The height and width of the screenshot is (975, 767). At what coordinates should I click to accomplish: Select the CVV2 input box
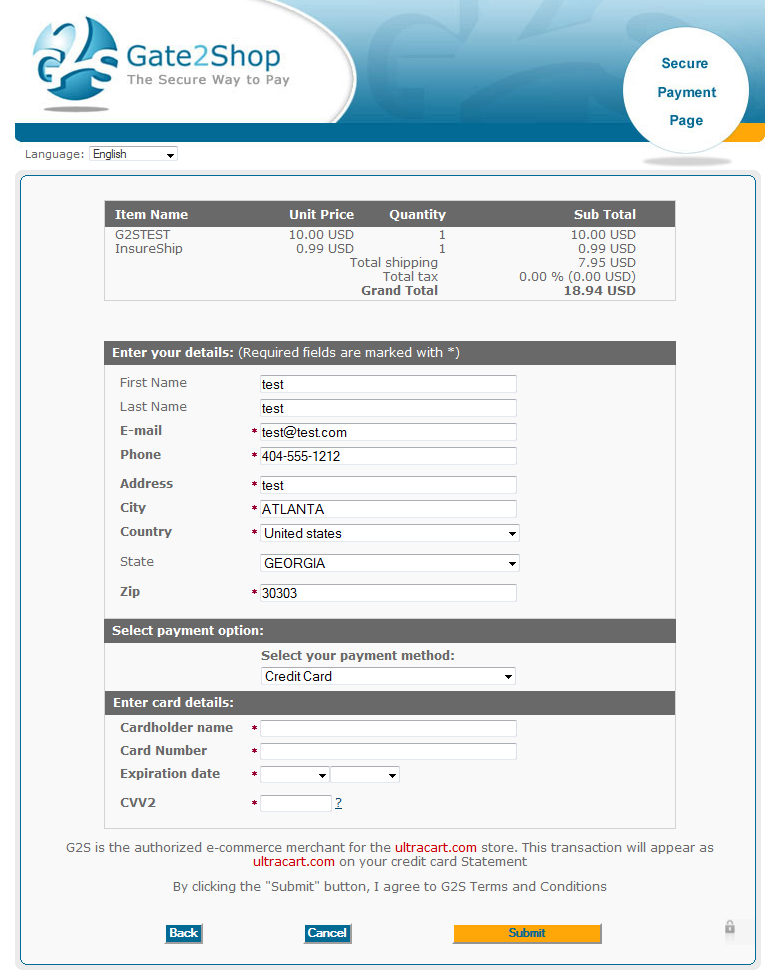click(295, 803)
